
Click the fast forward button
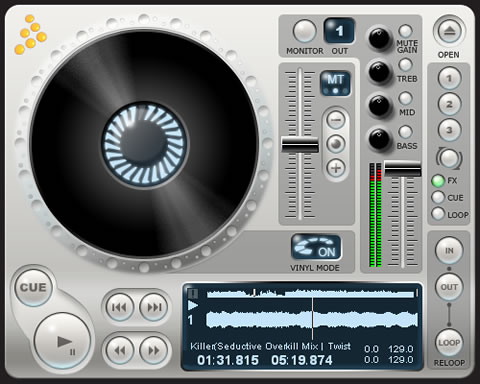coord(154,350)
